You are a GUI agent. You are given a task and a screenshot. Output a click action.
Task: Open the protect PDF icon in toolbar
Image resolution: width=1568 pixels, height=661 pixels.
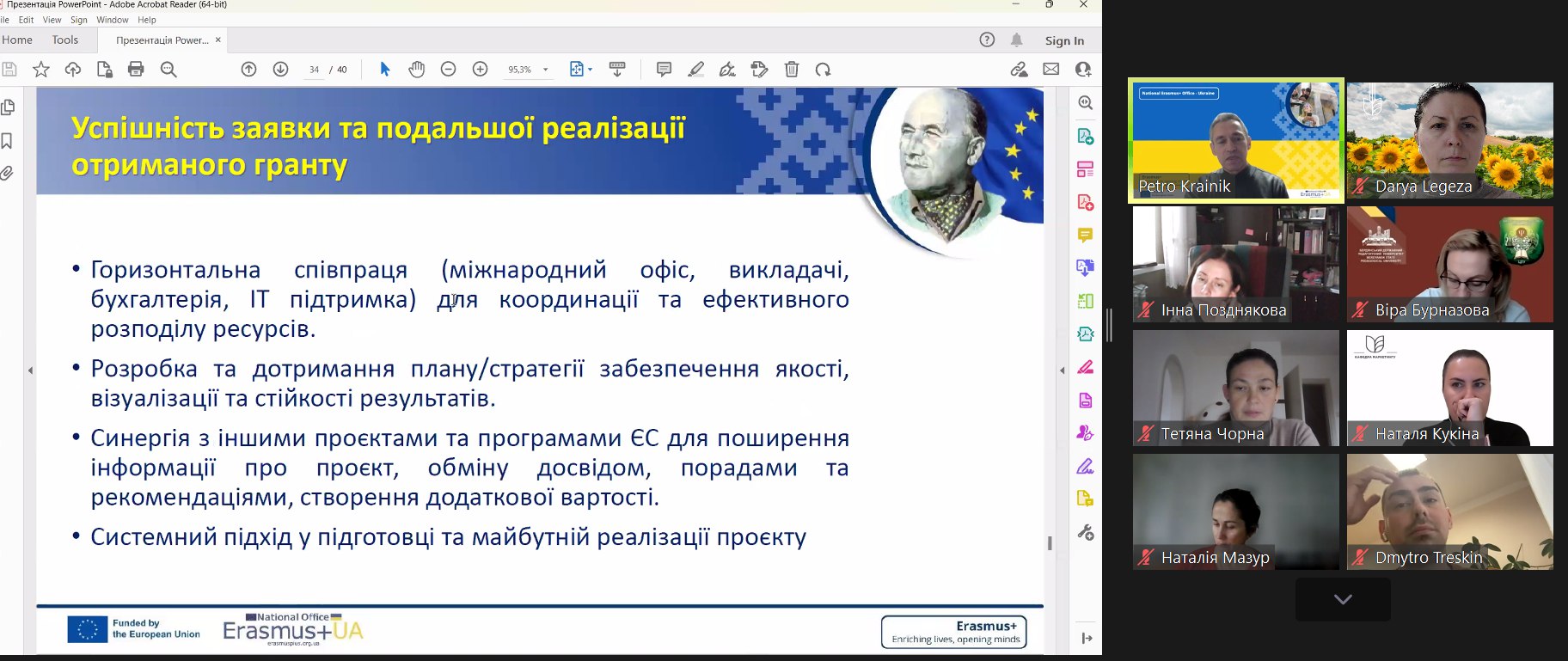pyautogui.click(x=104, y=70)
